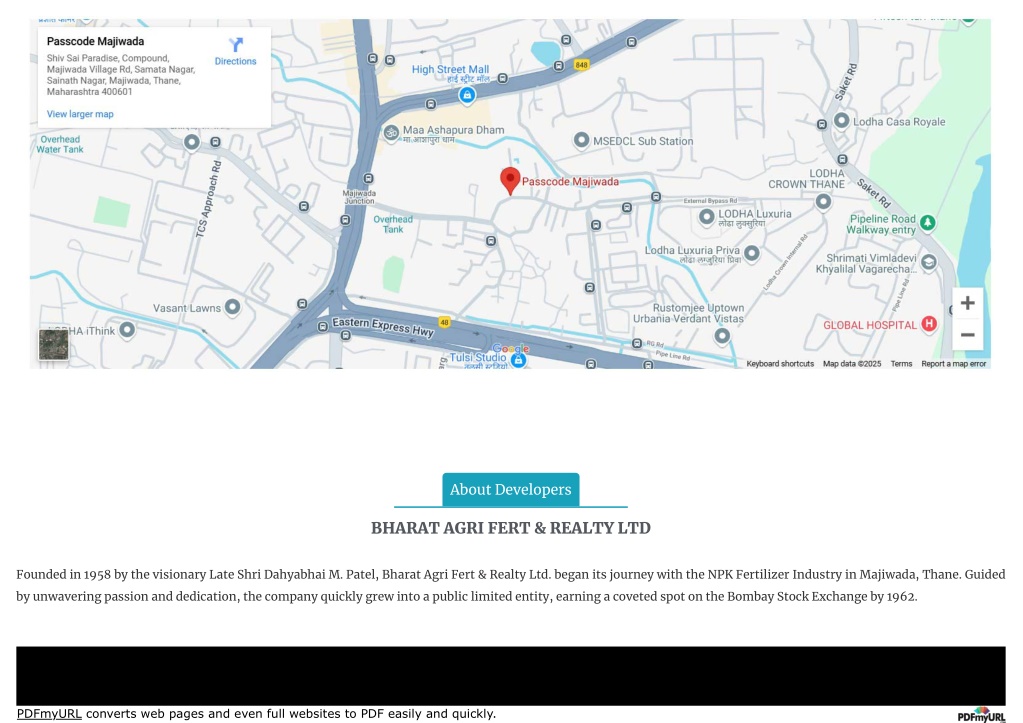Click the Majiwada Junction map label
1023x723 pixels.
(x=359, y=197)
